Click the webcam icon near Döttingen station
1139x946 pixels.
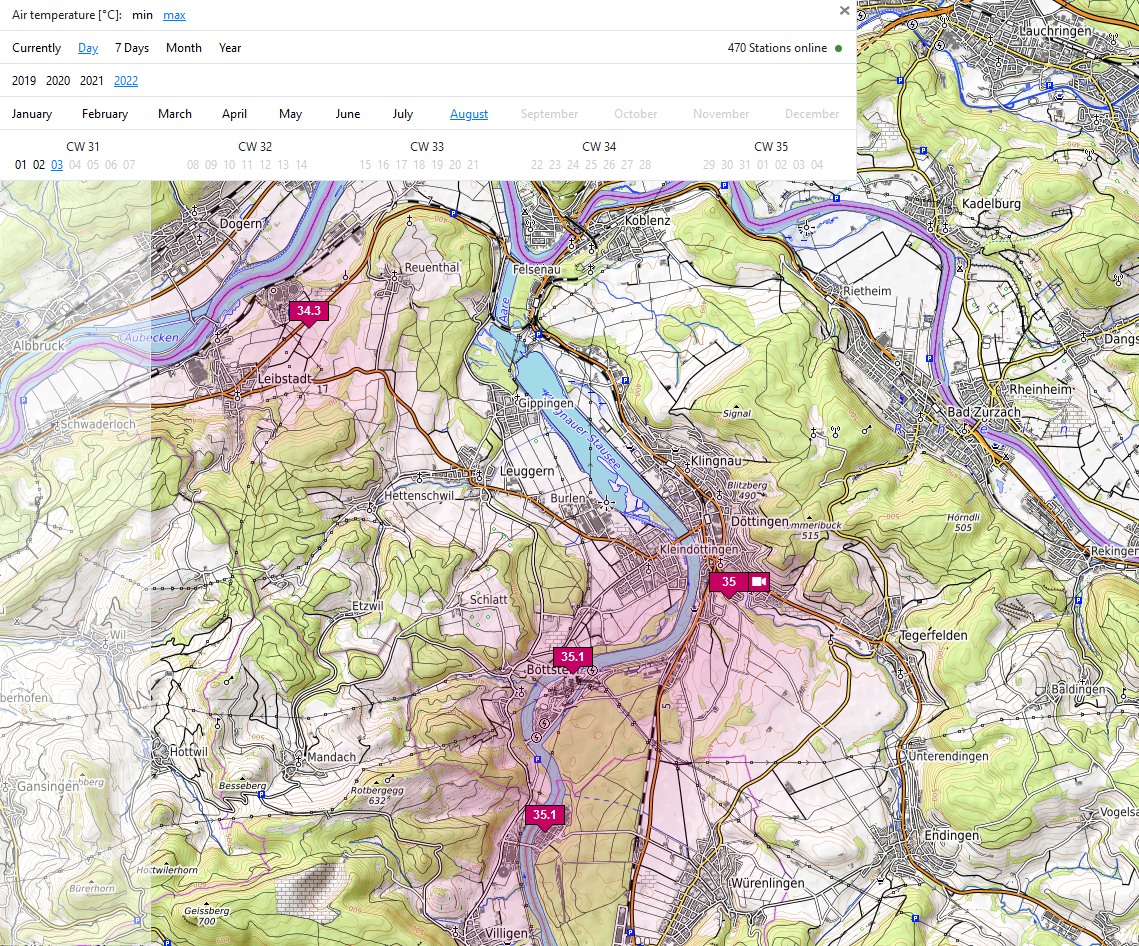[x=759, y=582]
